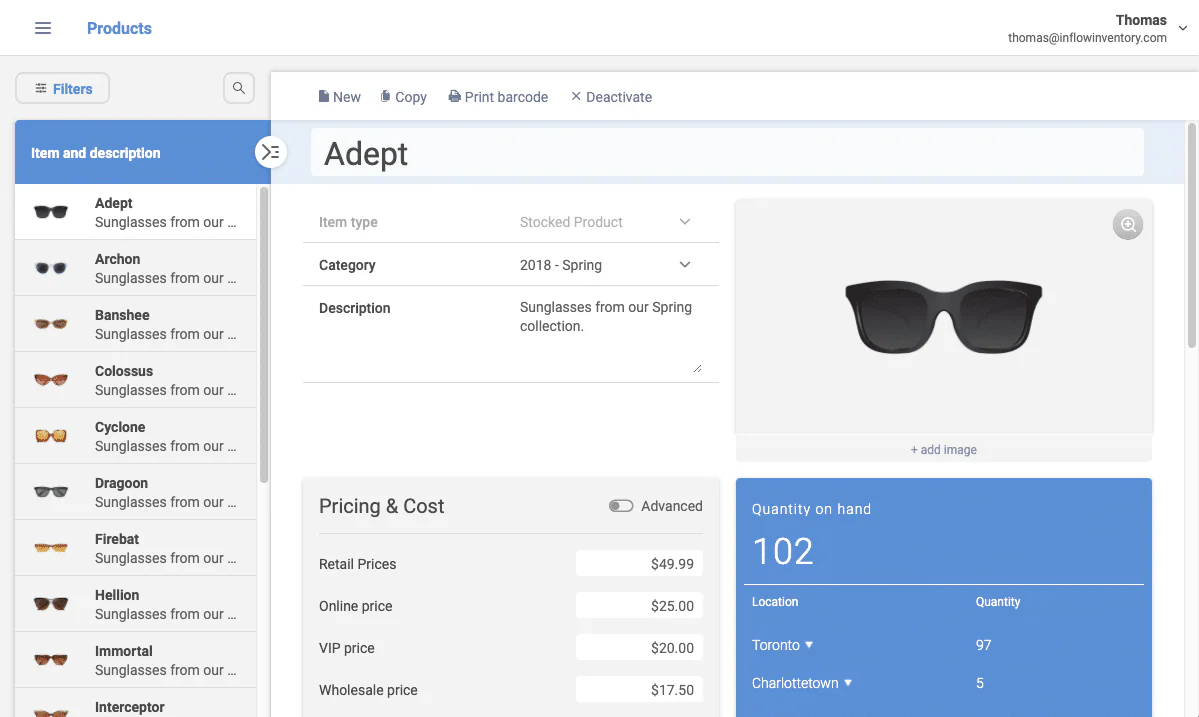Zoom the product image with magnifier
Viewport: 1199px width, 717px height.
[1127, 225]
